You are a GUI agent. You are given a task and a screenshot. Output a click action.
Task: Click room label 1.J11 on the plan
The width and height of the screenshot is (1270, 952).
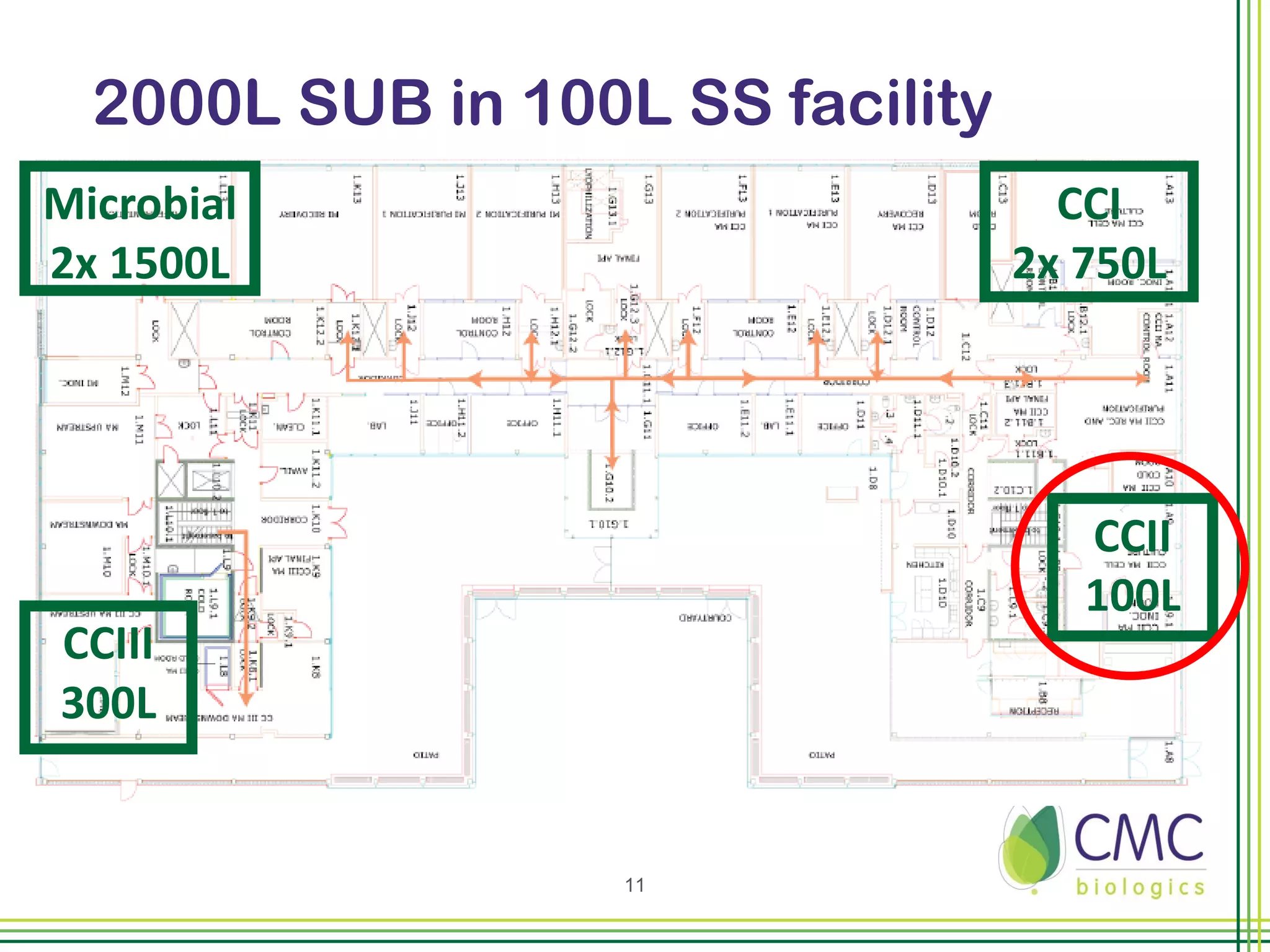pyautogui.click(x=414, y=412)
